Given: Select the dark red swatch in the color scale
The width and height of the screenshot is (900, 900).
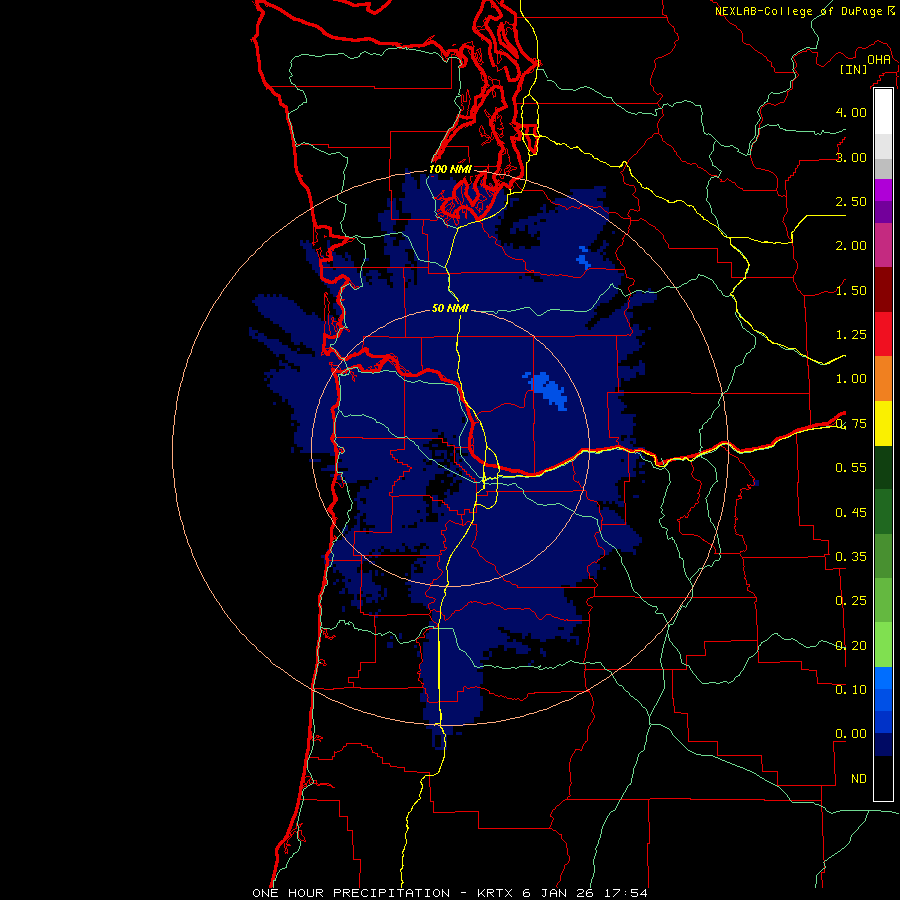Looking at the screenshot, I should pos(883,290).
